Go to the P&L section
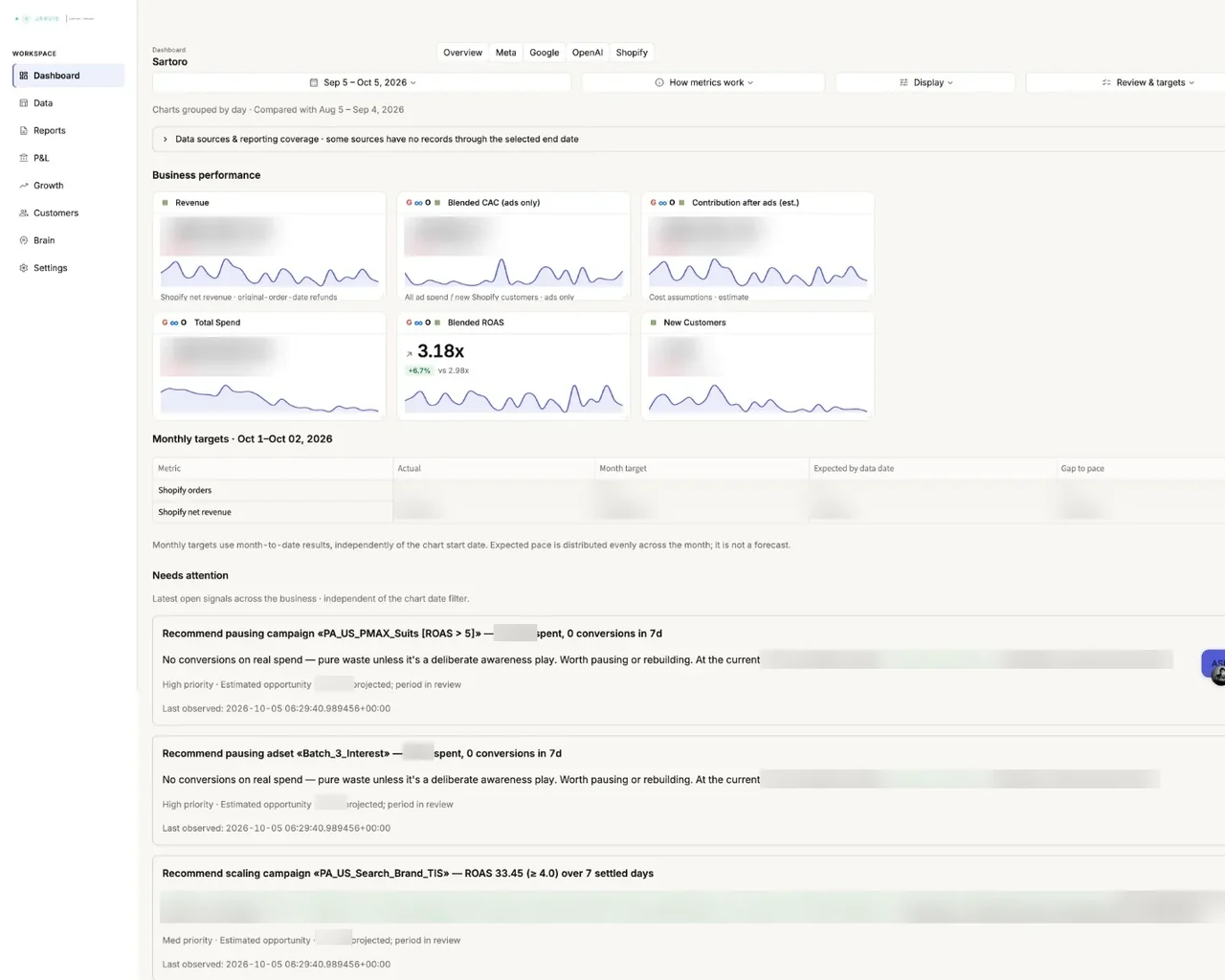Viewport: 1225px width, 980px height. pyautogui.click(x=68, y=158)
